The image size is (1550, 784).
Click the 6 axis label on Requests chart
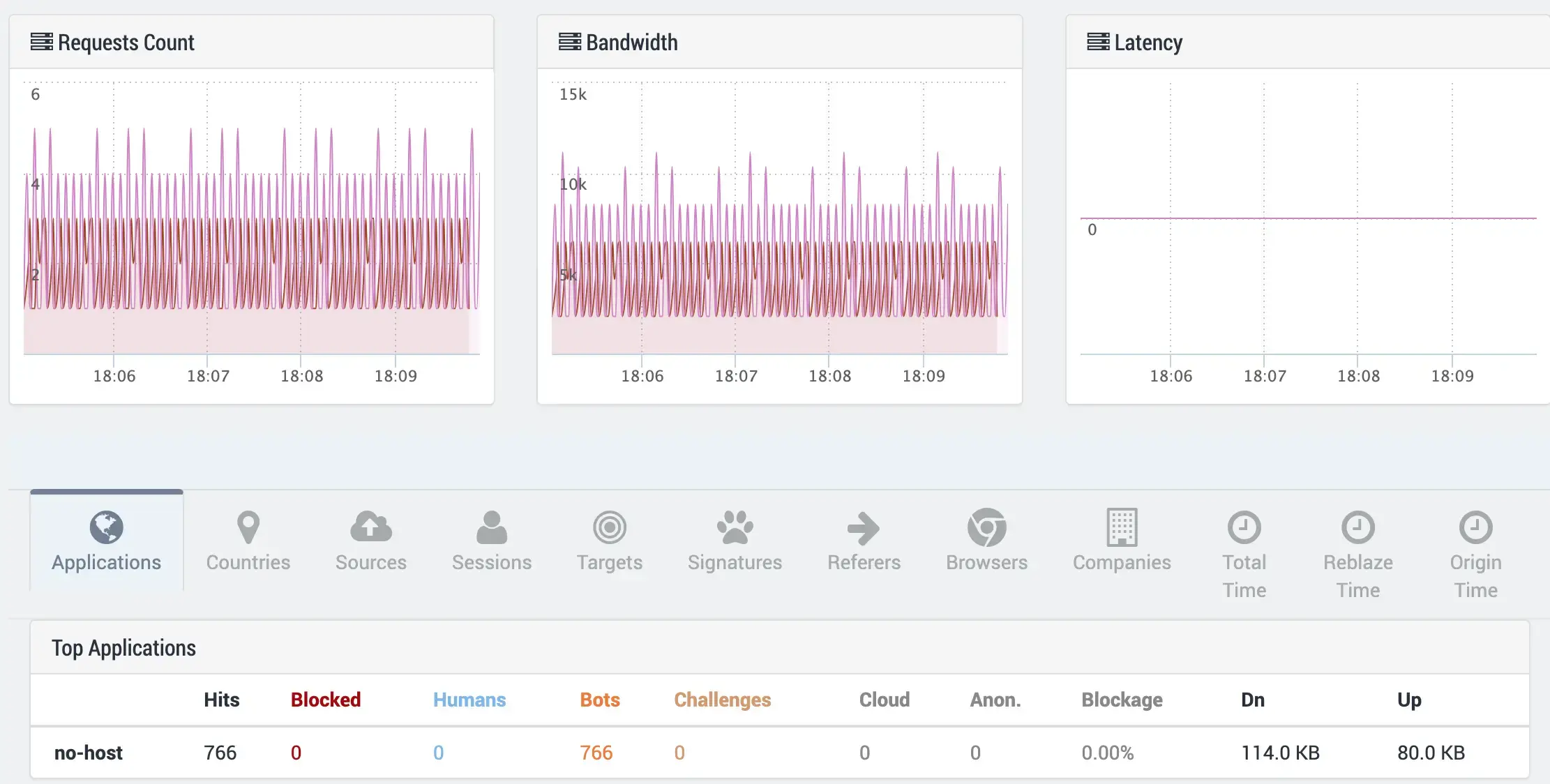tap(36, 94)
